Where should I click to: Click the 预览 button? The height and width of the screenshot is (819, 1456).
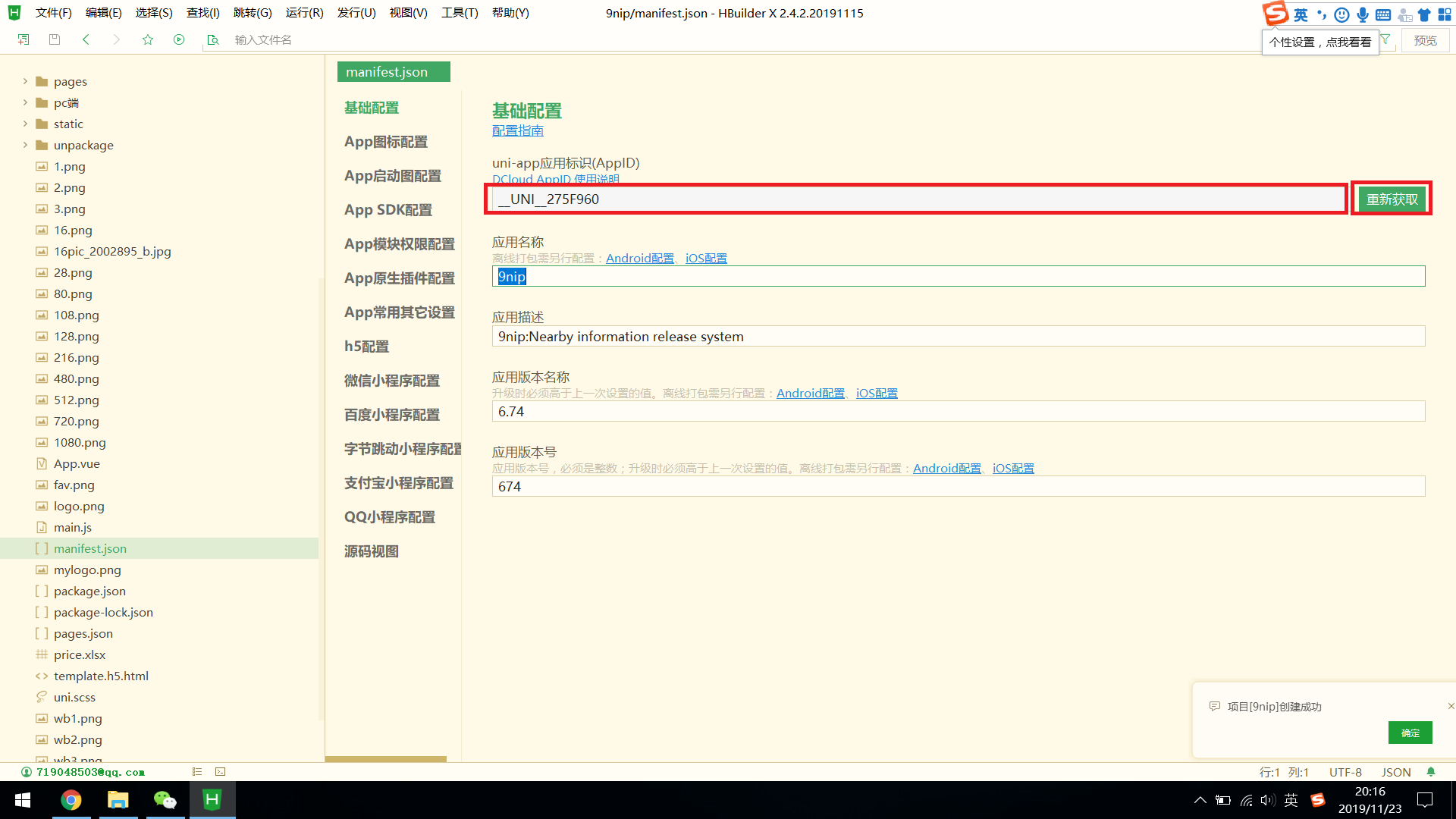1426,40
